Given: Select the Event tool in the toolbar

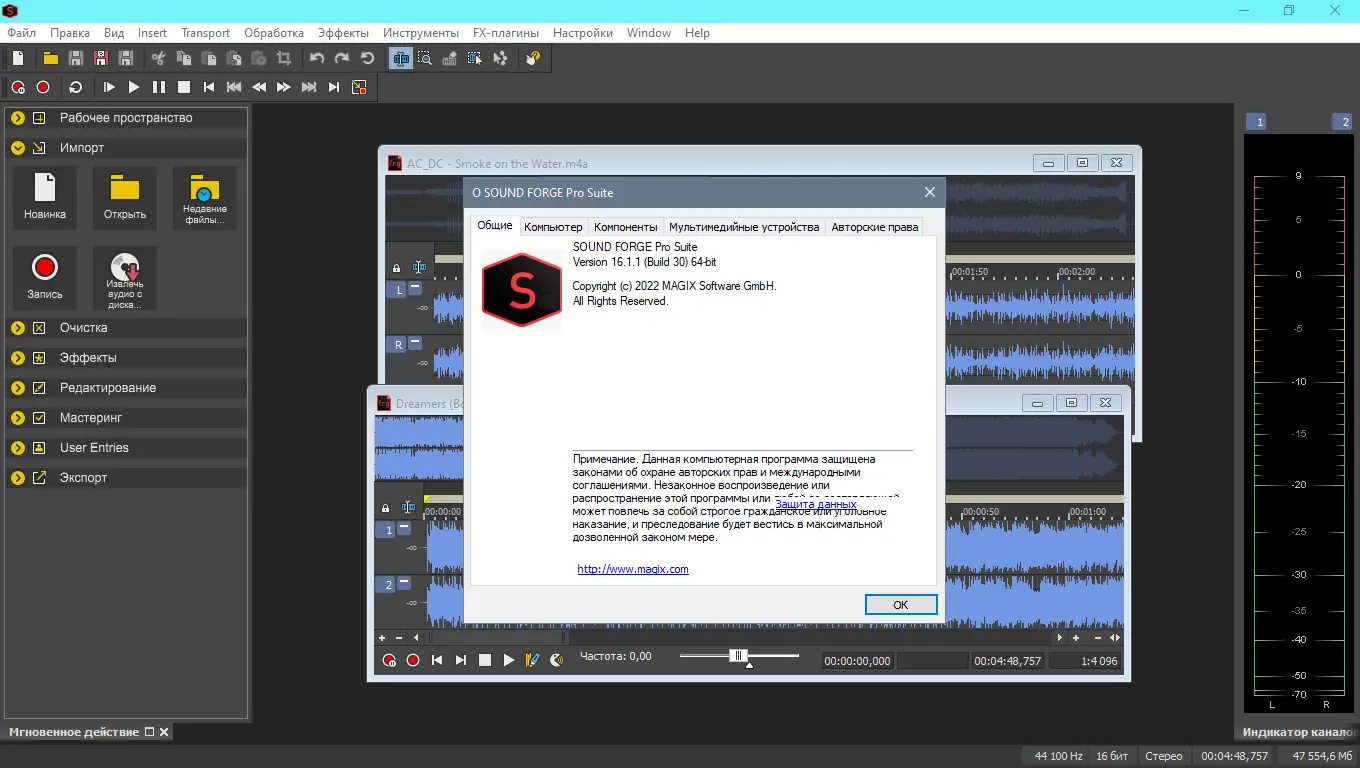Looking at the screenshot, I should (x=475, y=59).
